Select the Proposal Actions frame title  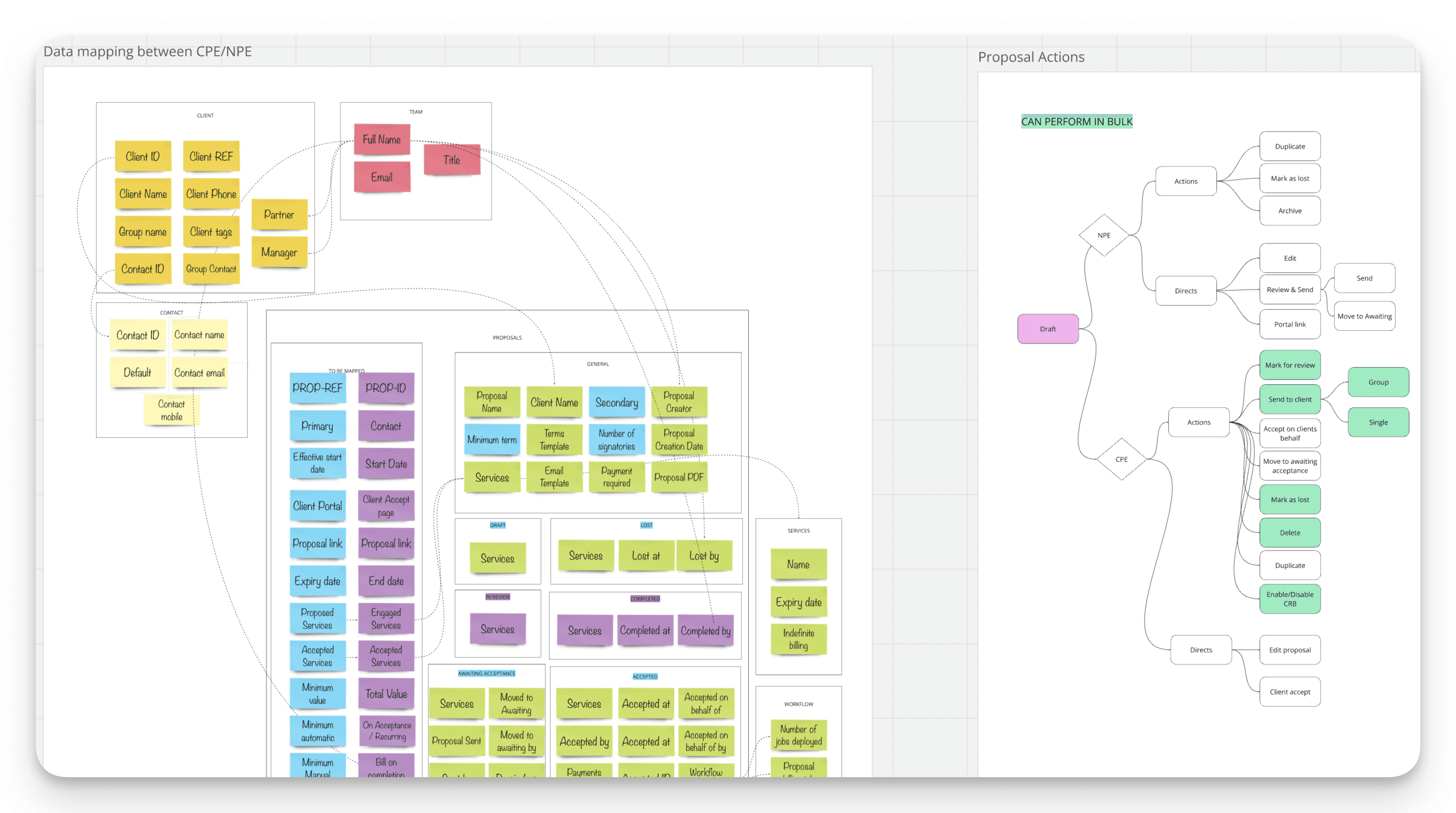tap(1031, 57)
